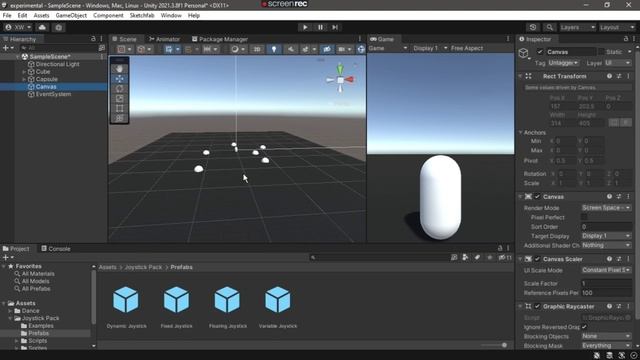640x360 pixels.
Task: Expand the Cube object in Hierarchy
Action: pos(24,72)
